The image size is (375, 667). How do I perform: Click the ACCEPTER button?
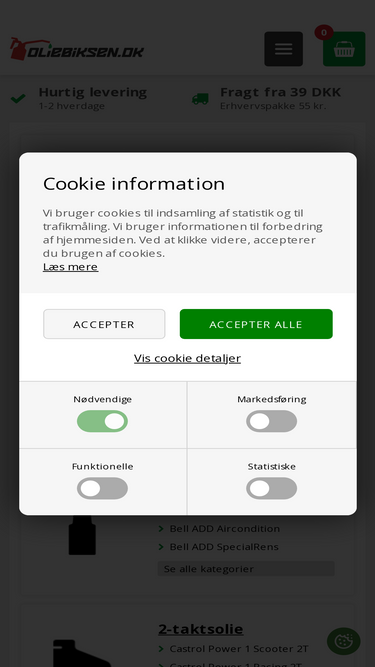pos(104,324)
